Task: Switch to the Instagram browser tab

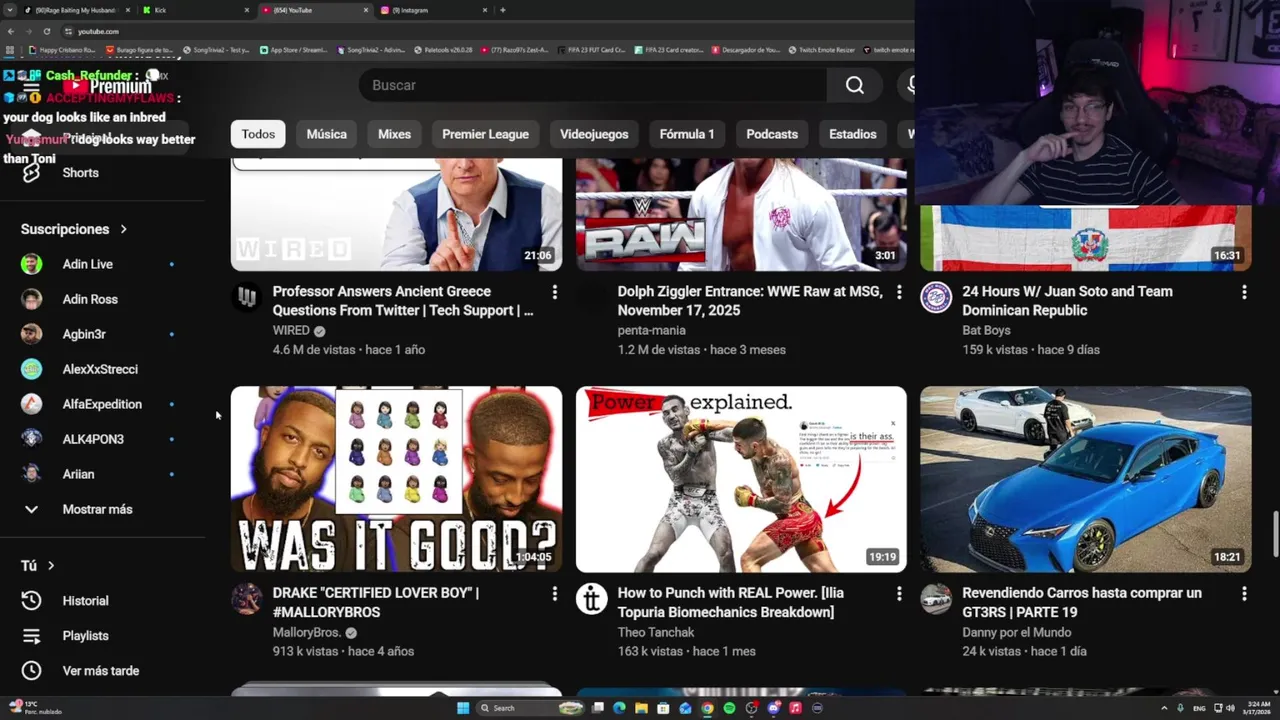Action: pyautogui.click(x=434, y=10)
